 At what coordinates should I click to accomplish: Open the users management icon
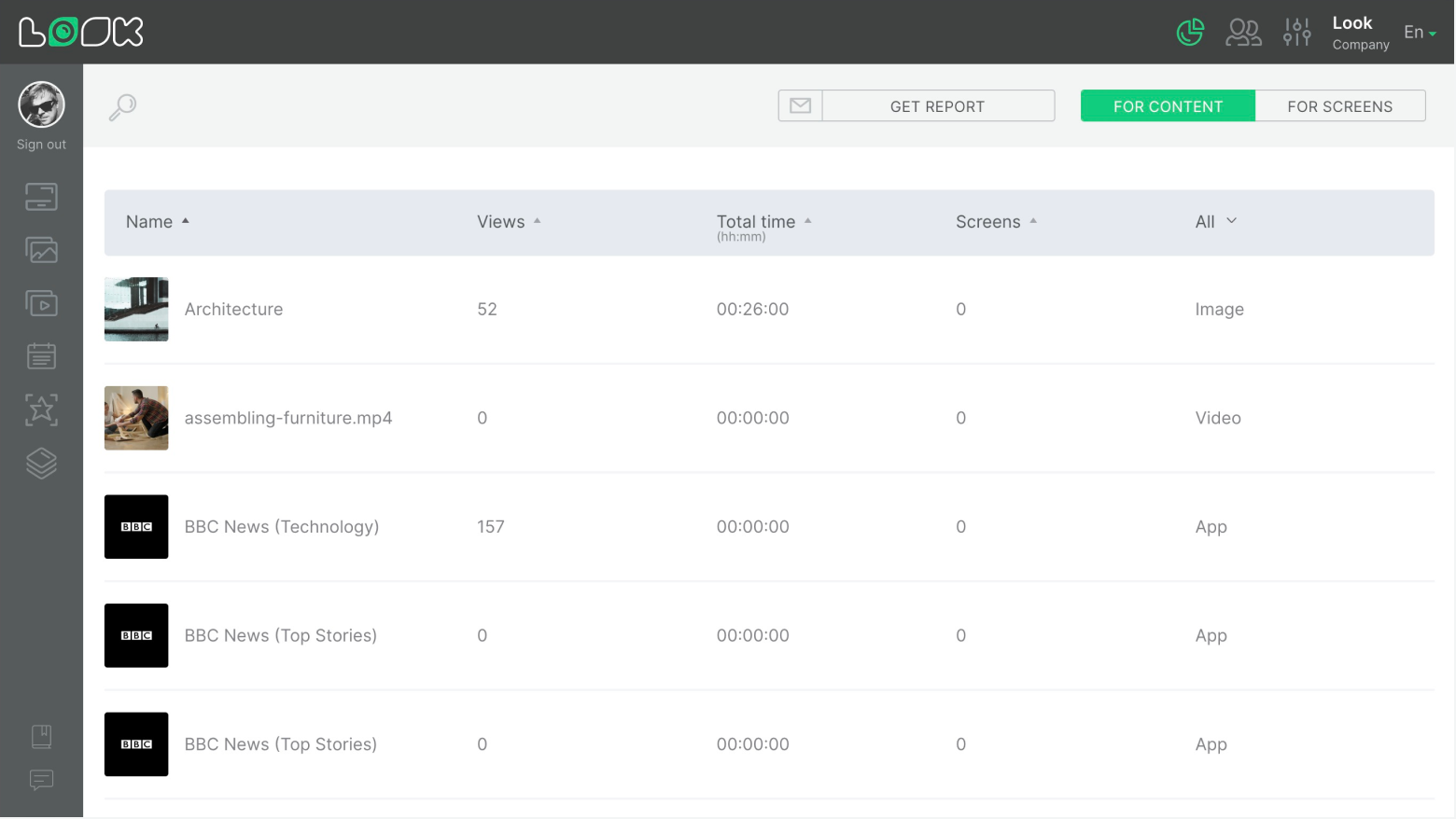click(x=1243, y=33)
